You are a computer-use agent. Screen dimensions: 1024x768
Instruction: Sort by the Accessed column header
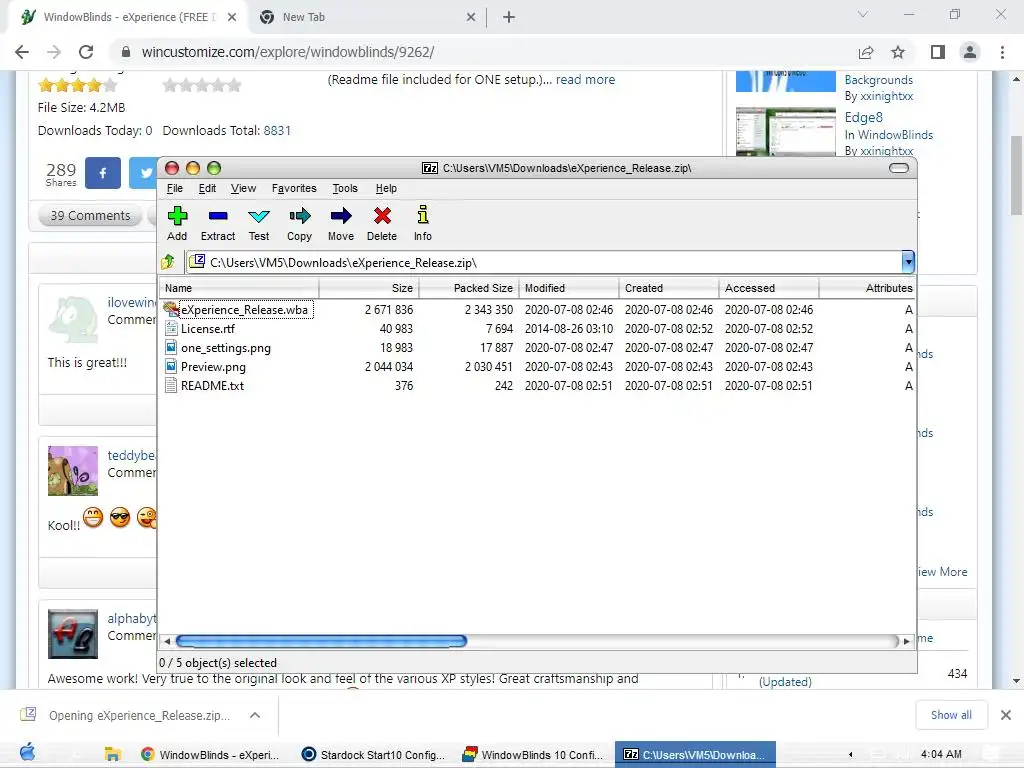769,288
